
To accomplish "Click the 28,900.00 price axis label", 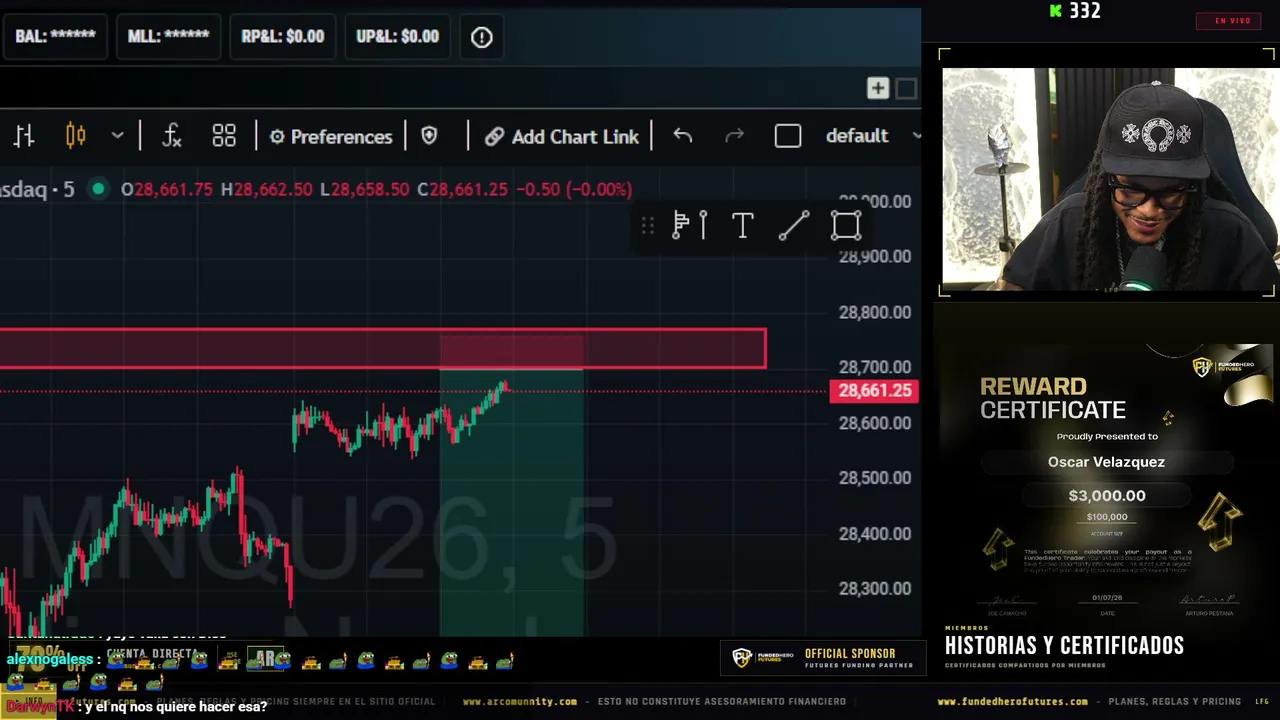I will pyautogui.click(x=875, y=256).
